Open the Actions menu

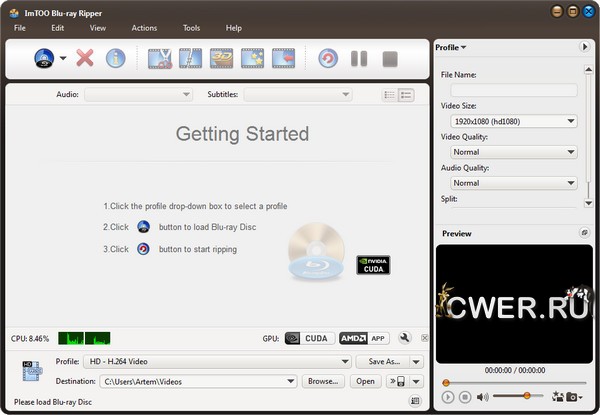(x=144, y=28)
